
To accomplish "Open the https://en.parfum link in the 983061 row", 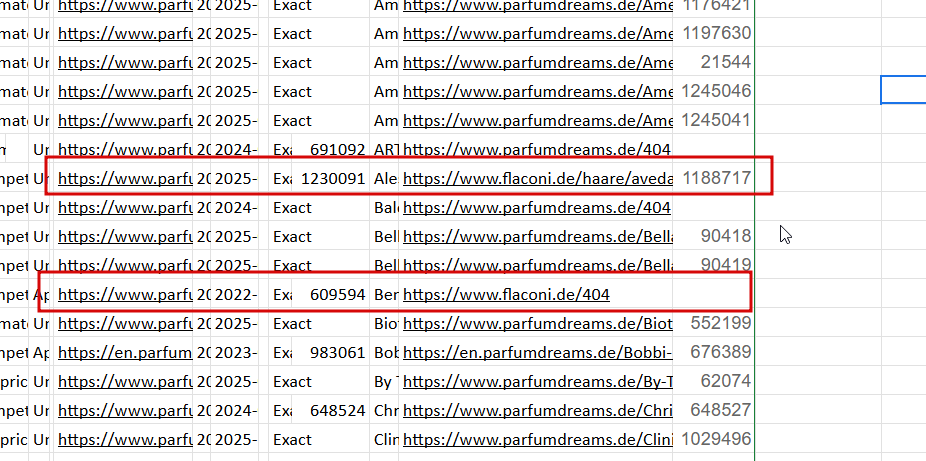I will tap(125, 352).
